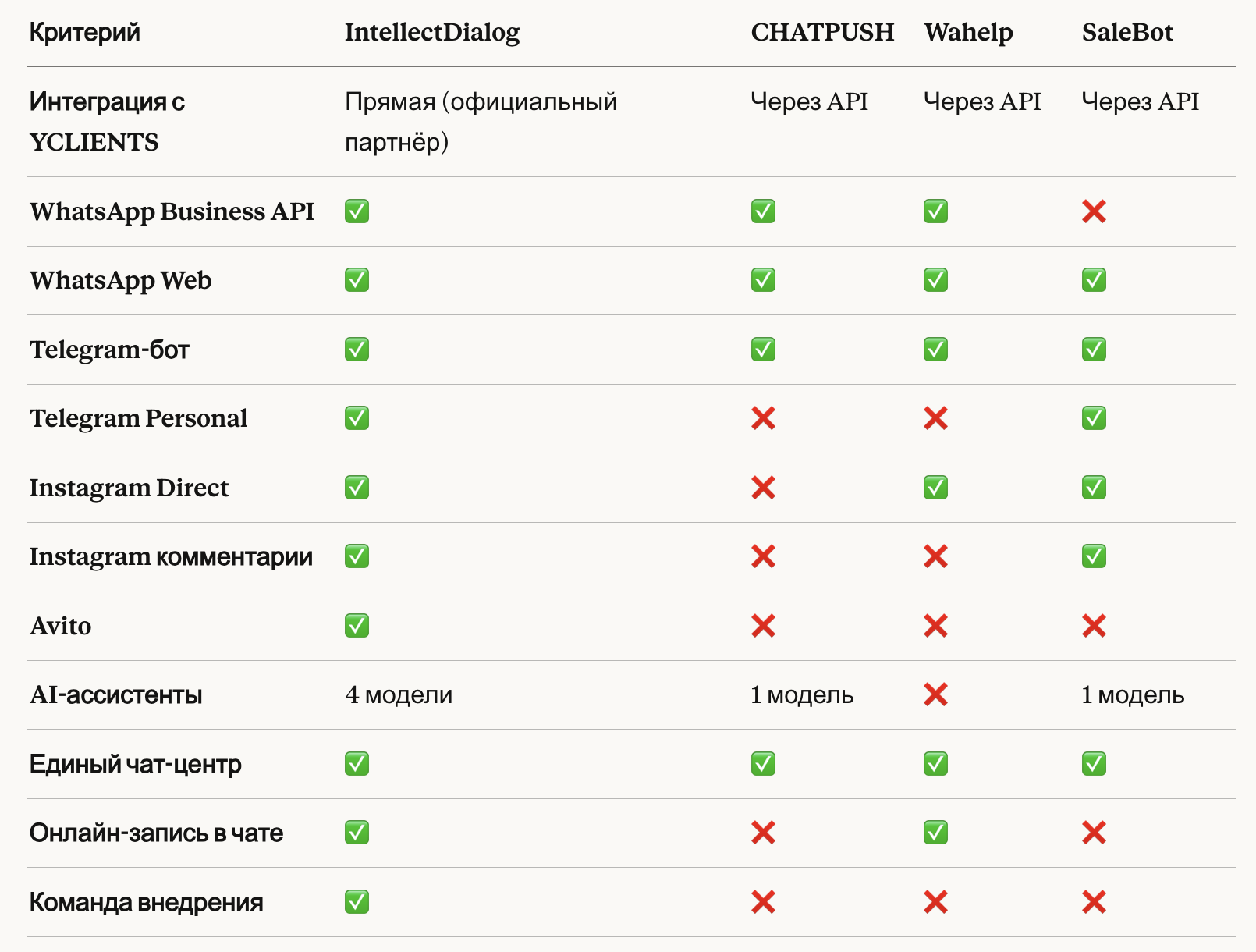Click Wahelp green check in Instagram Direct row
This screenshot has width=1256, height=952.
935,488
